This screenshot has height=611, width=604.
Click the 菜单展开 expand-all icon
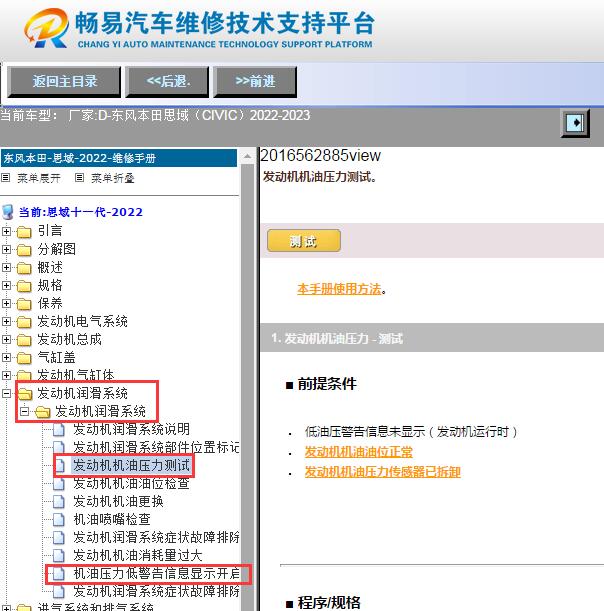pyautogui.click(x=5, y=178)
